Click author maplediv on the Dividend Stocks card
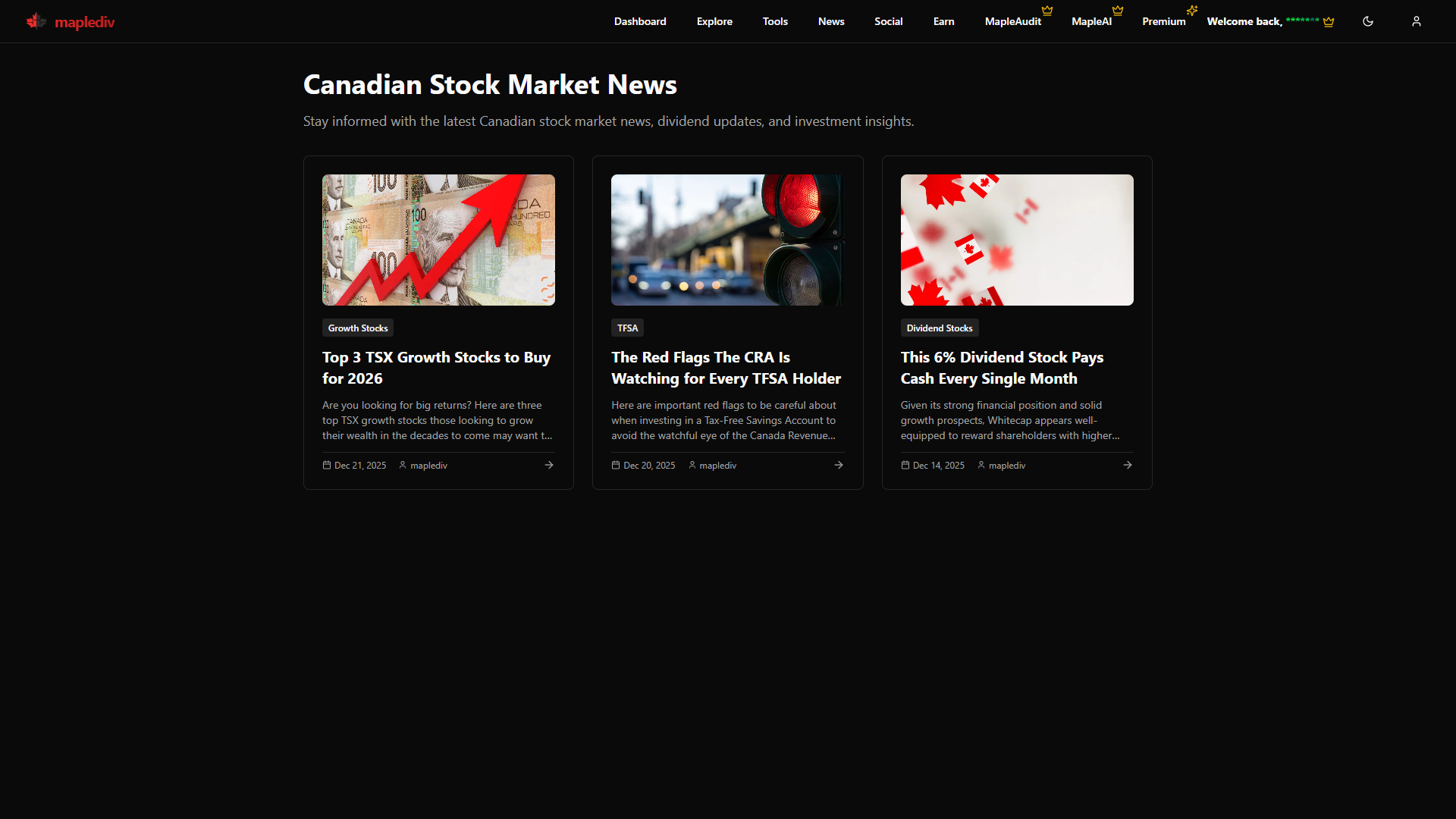The height and width of the screenshot is (819, 1456). pos(1007,466)
